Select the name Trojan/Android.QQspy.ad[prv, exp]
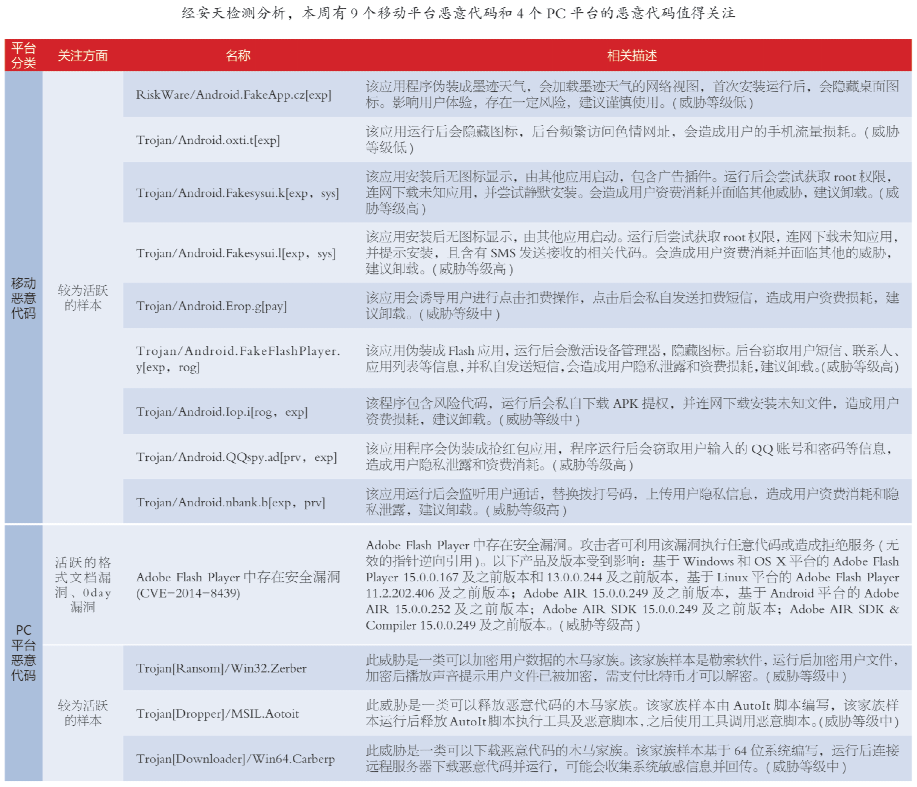The width and height of the screenshot is (917, 787). [x=236, y=457]
